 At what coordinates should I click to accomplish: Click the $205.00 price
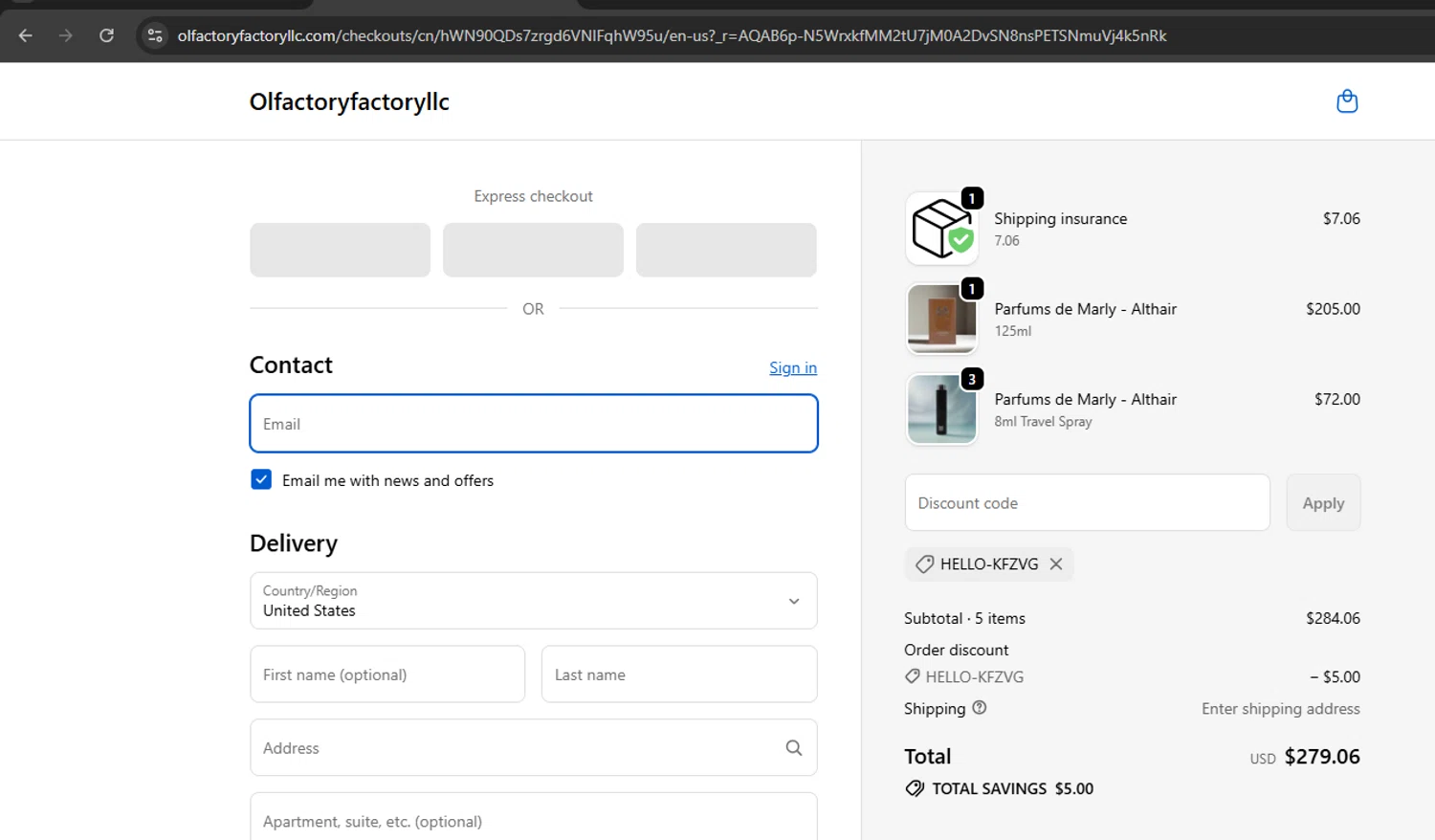click(1333, 309)
